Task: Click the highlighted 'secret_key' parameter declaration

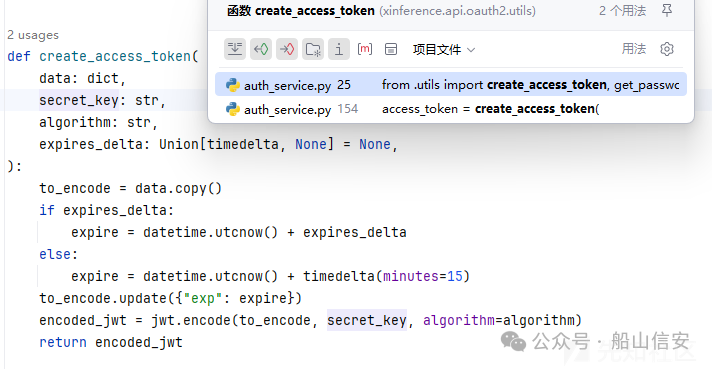Action: point(79,100)
